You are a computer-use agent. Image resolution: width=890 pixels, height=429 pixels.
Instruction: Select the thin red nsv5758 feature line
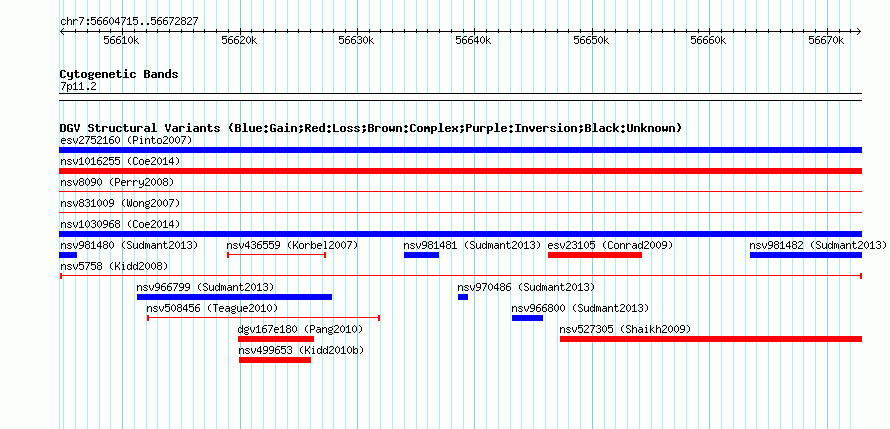tap(460, 276)
